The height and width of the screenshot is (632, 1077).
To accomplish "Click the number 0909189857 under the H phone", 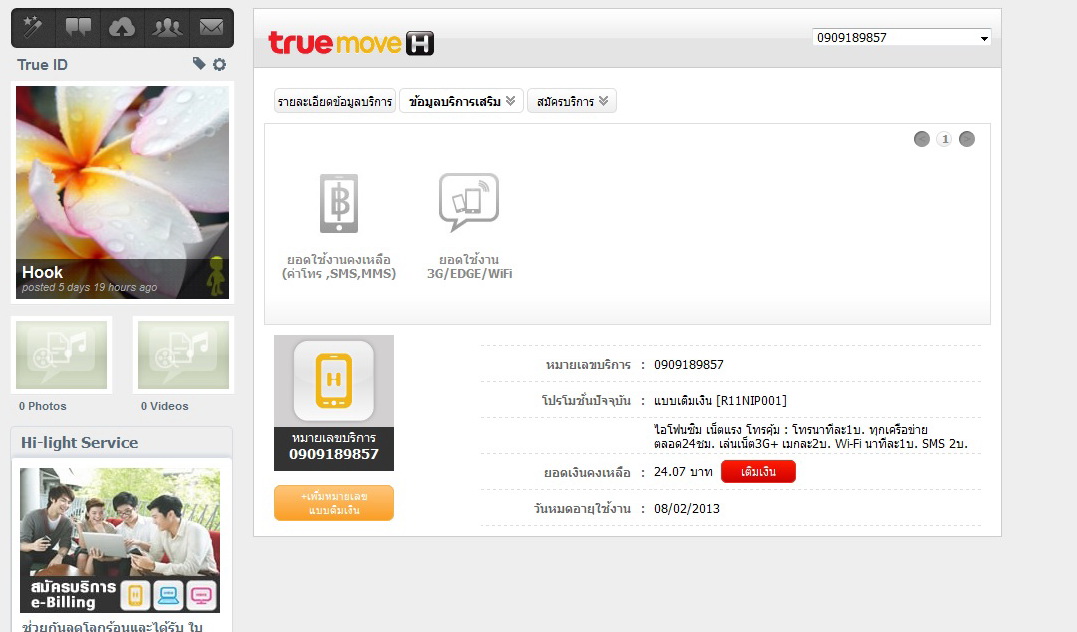I will 334,454.
